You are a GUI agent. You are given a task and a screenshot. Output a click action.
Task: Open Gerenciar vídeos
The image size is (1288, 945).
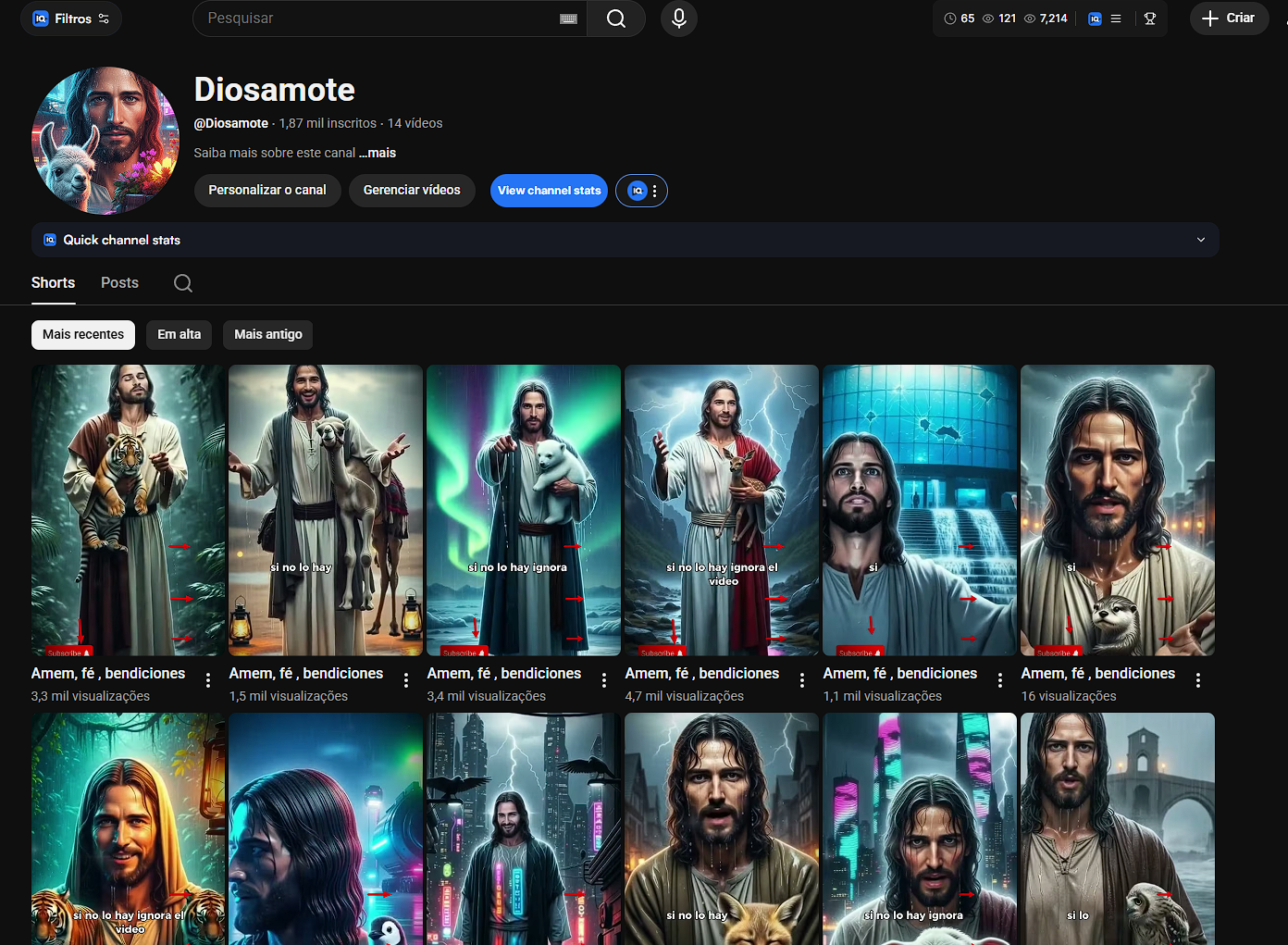[x=412, y=191]
